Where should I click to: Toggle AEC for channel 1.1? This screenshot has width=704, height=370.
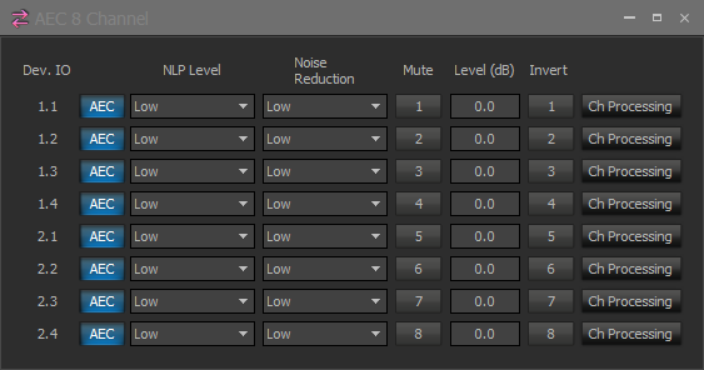pos(102,106)
